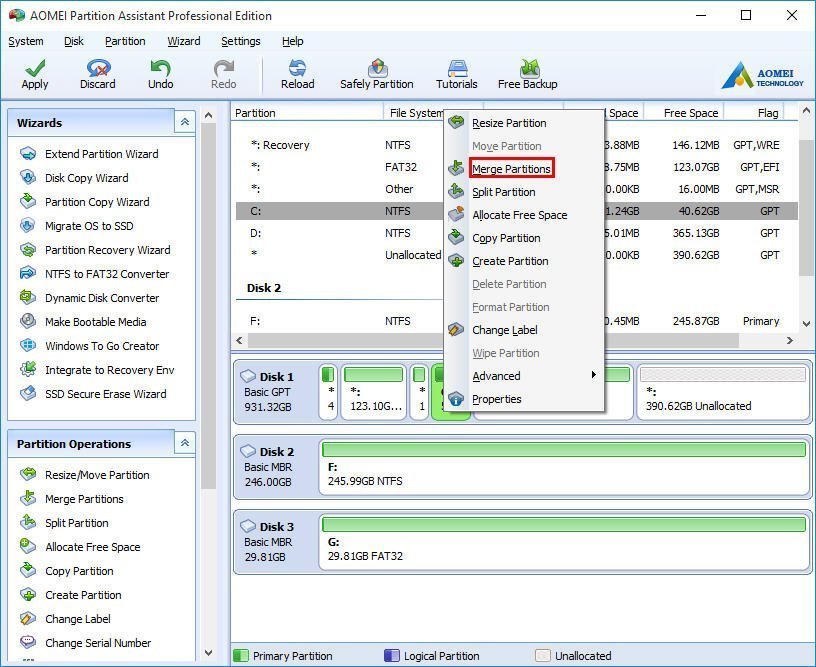Open the Settings menu

pyautogui.click(x=240, y=41)
